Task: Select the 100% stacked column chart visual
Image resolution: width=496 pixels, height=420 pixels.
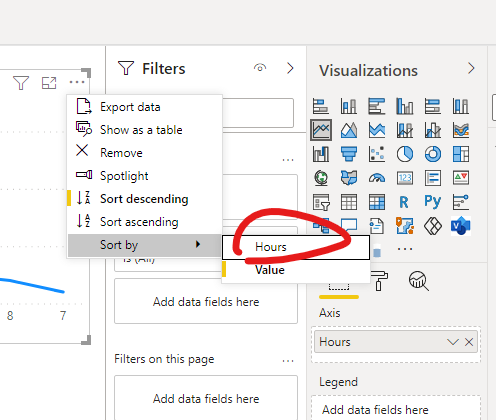Action: click(x=461, y=106)
